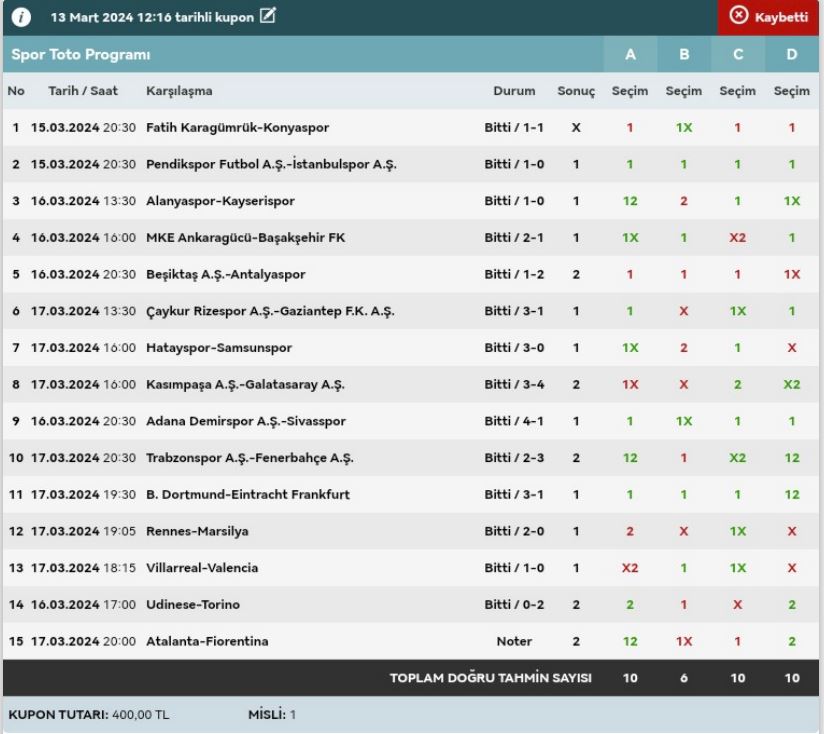The image size is (824, 734).
Task: Select column D tab header
Action: pyautogui.click(x=791, y=54)
